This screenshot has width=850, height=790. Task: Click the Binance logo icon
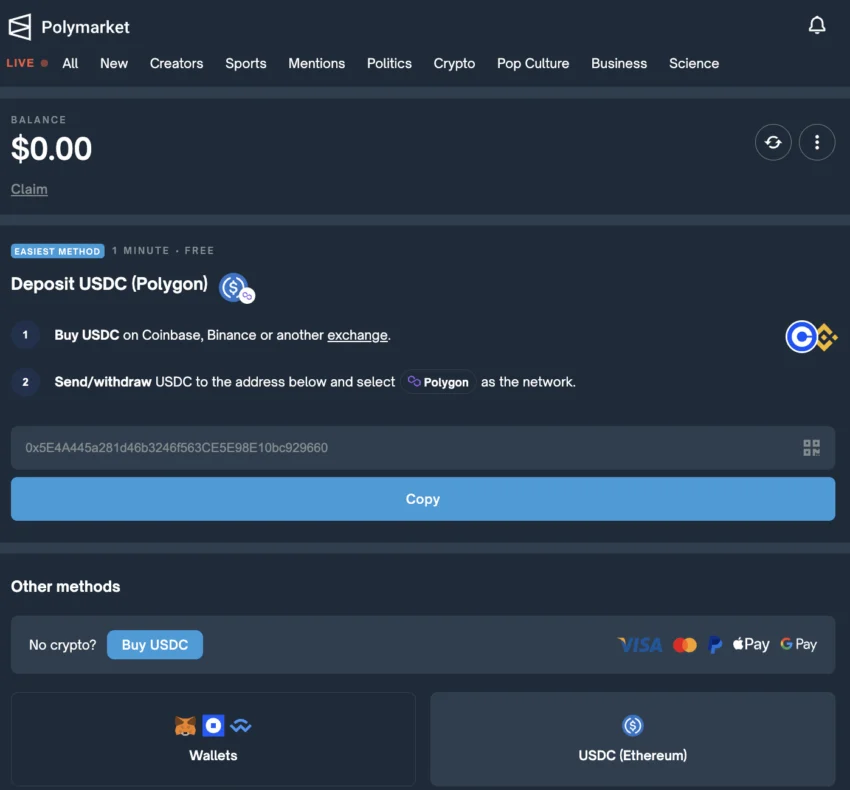827,337
